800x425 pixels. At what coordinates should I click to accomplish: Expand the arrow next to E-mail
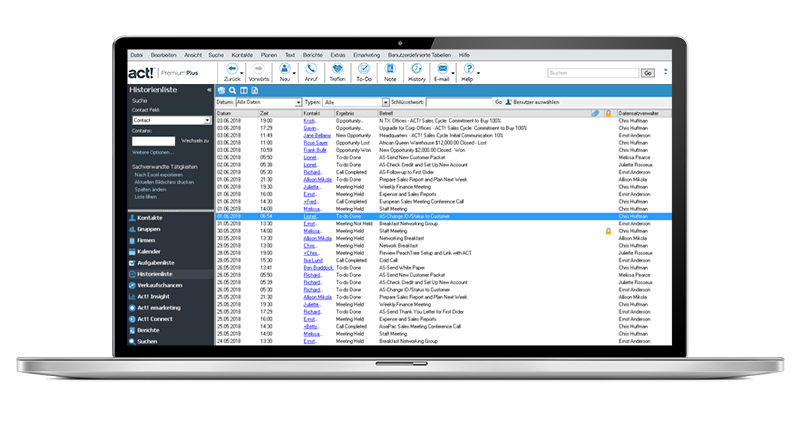[453, 73]
